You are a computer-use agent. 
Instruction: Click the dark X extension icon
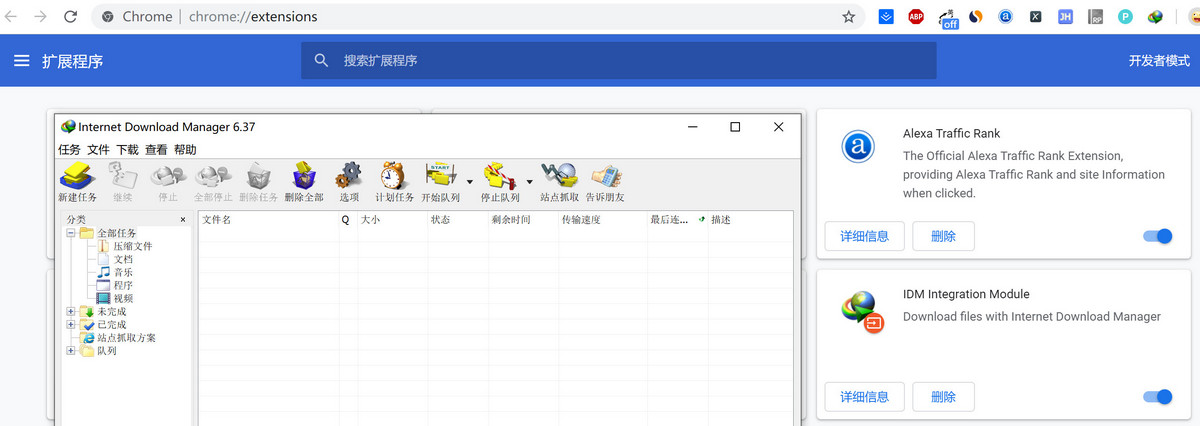pyautogui.click(x=1036, y=17)
